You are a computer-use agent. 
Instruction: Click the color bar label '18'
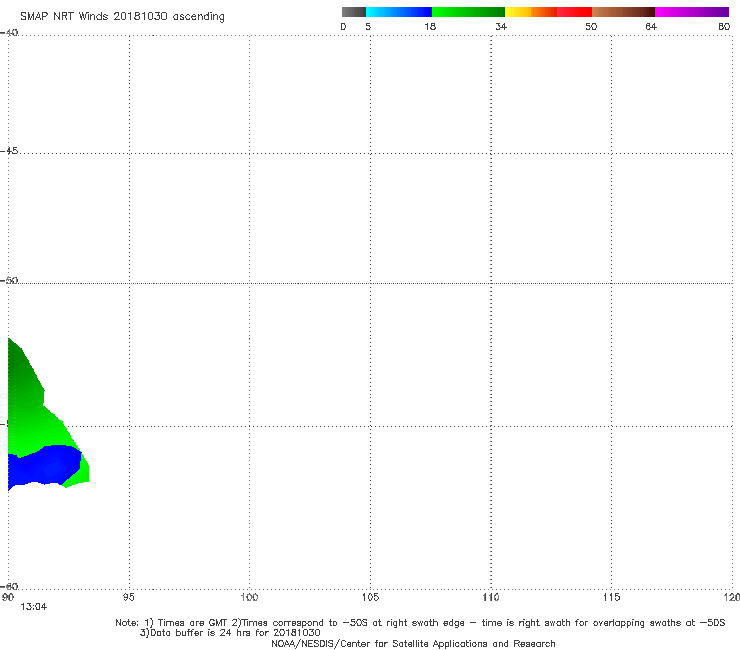click(x=430, y=26)
